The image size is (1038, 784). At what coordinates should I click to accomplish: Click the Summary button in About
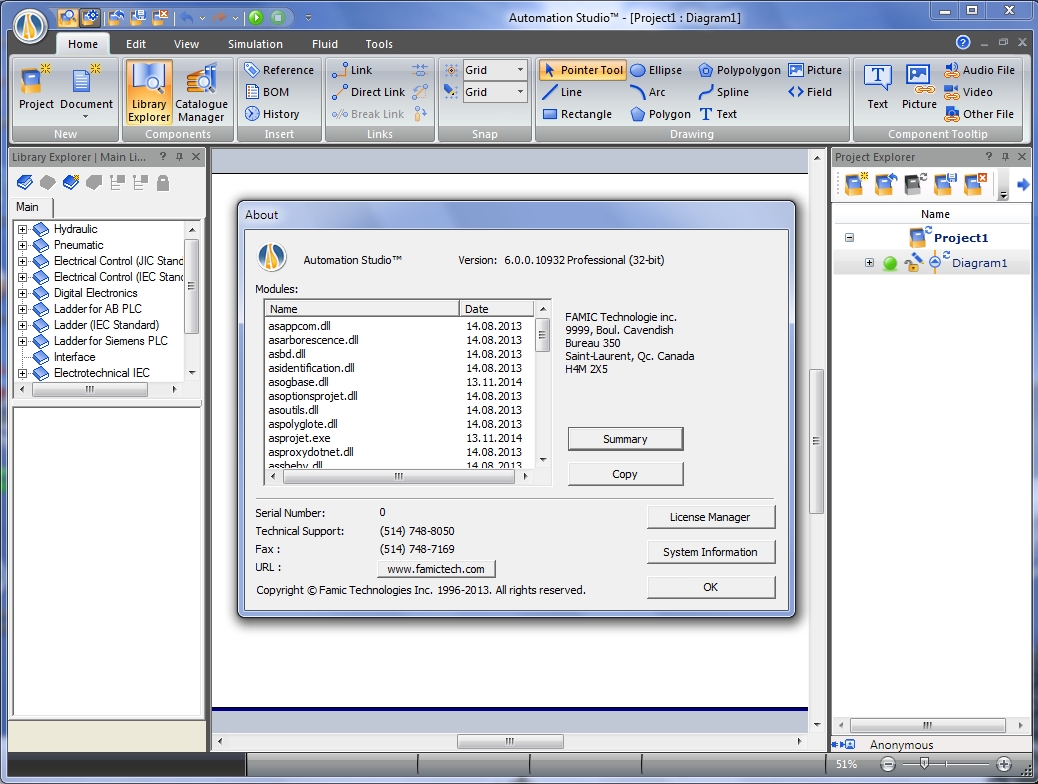(x=625, y=439)
